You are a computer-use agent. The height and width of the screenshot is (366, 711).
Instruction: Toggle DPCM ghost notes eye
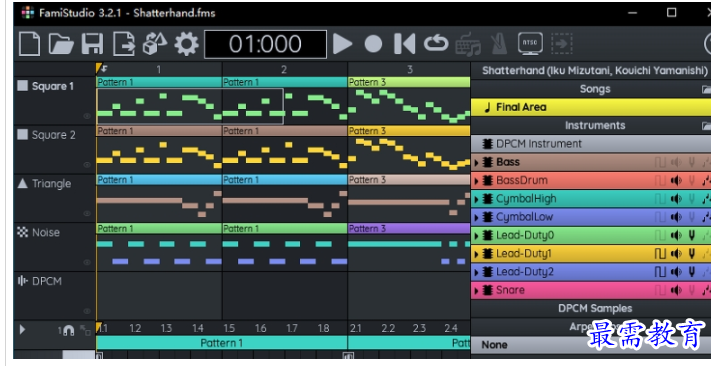88,311
